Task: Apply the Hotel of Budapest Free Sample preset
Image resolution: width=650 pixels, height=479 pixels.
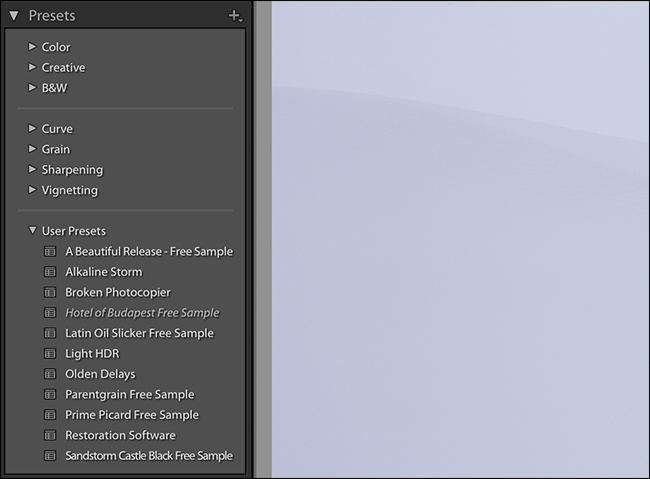Action: (141, 313)
